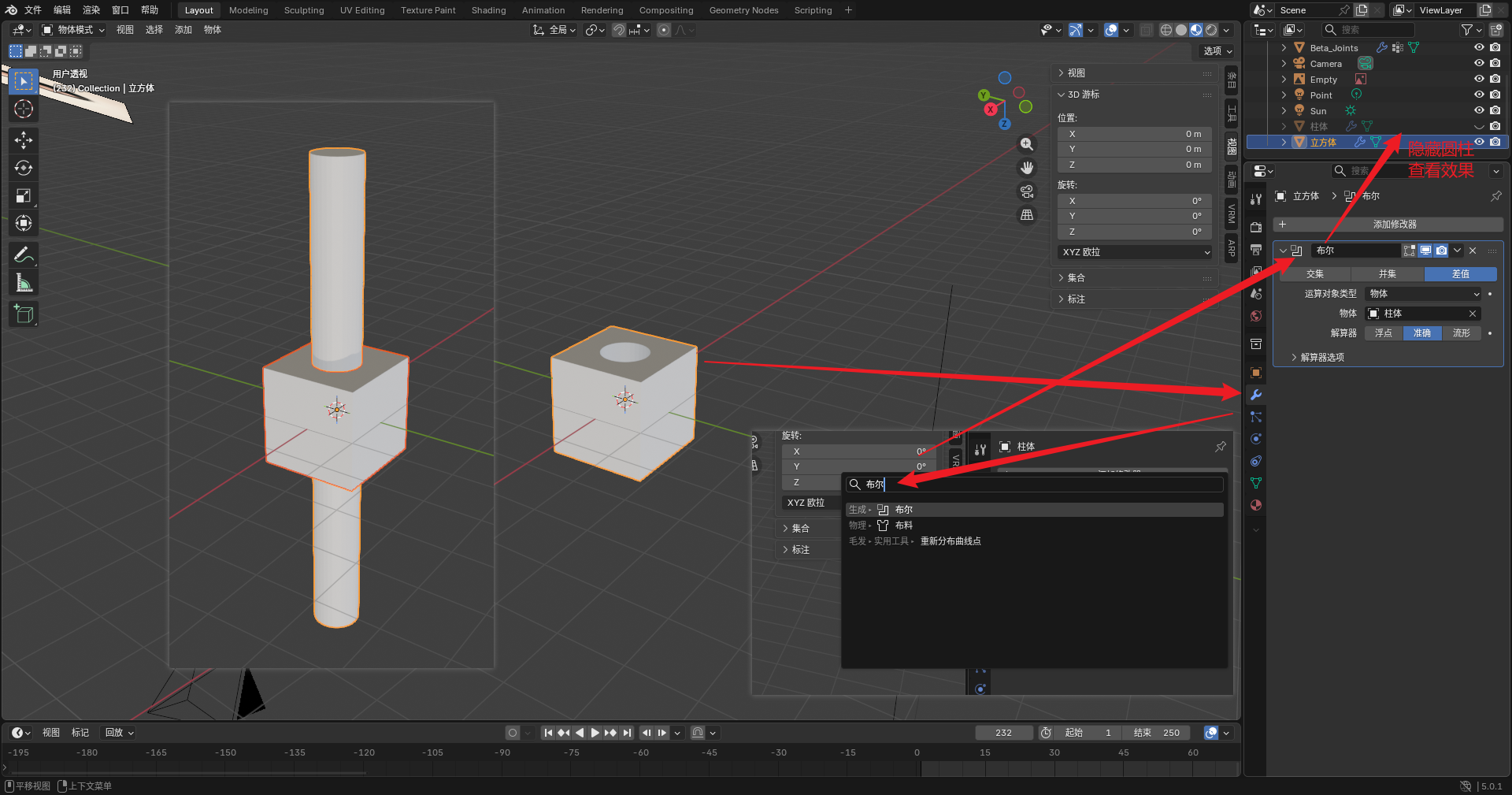Viewport: 1512px width, 795px height.
Task: Collapse the 布尔 modifier panel
Action: 1283,251
